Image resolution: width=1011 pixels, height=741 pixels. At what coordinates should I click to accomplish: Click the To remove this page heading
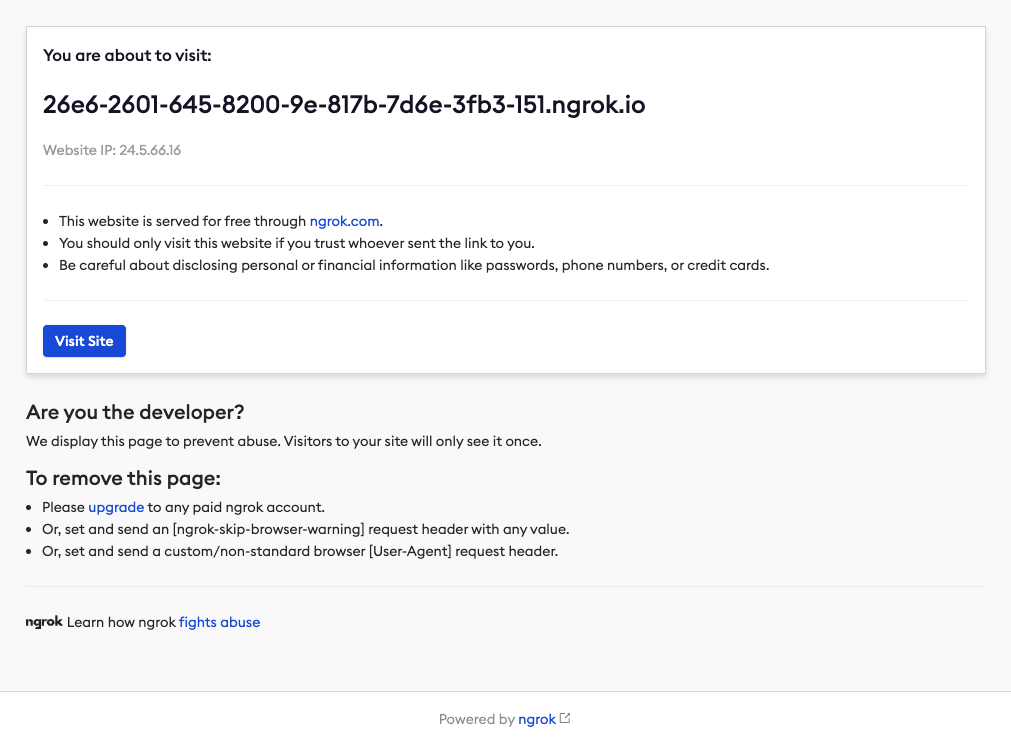pyautogui.click(x=123, y=478)
